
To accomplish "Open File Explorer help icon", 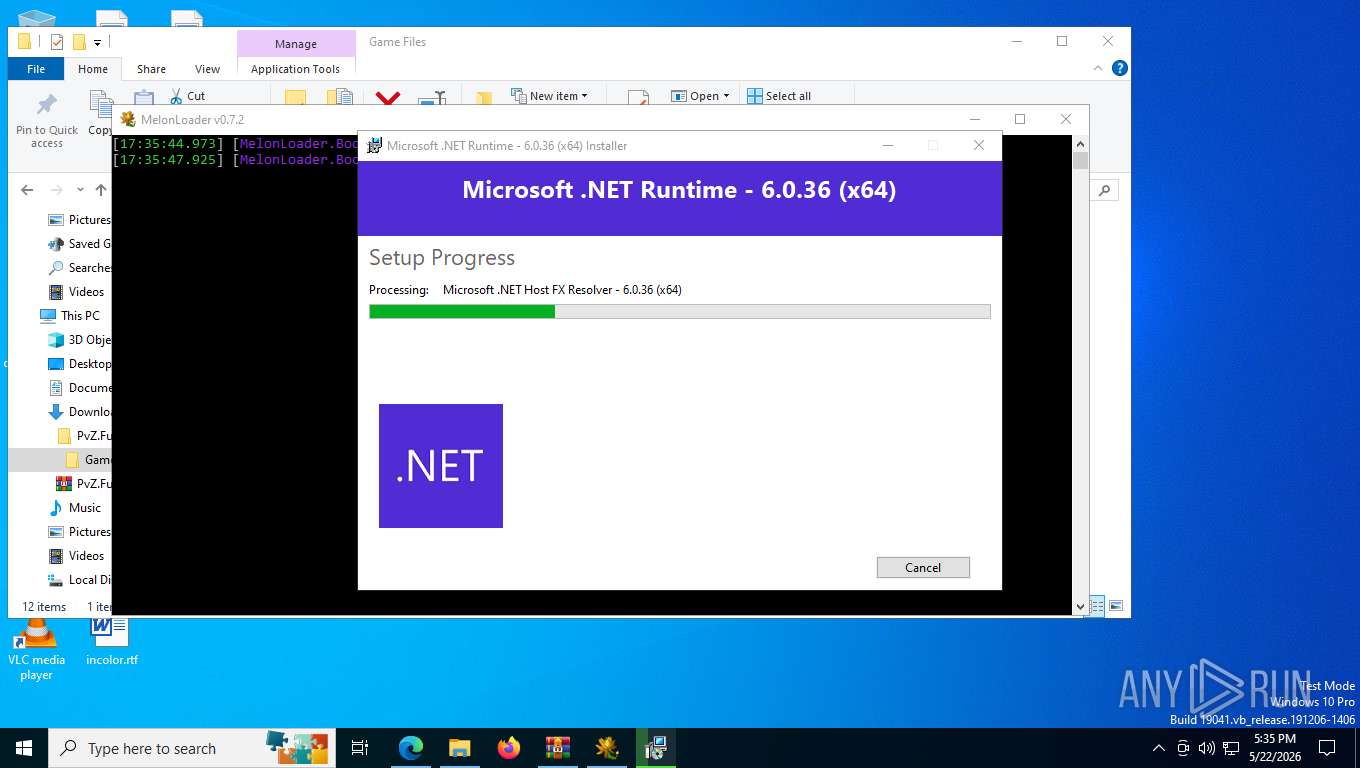I will pyautogui.click(x=1120, y=68).
